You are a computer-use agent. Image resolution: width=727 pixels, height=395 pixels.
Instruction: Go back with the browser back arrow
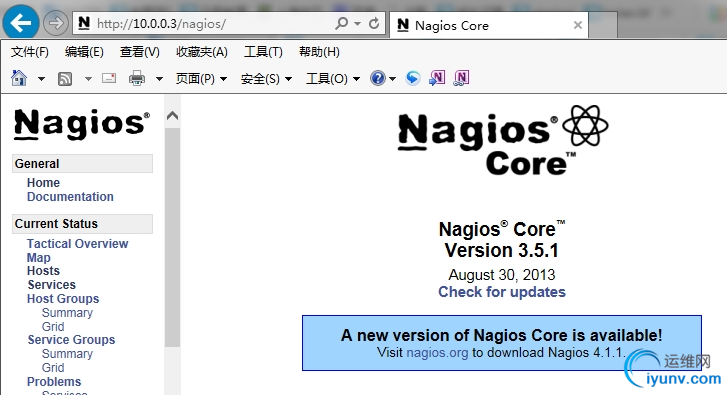[x=20, y=22]
